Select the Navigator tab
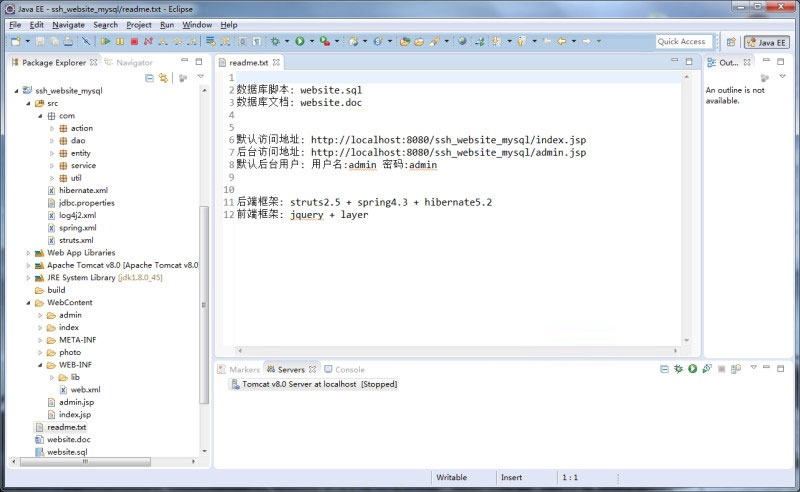 pos(134,62)
